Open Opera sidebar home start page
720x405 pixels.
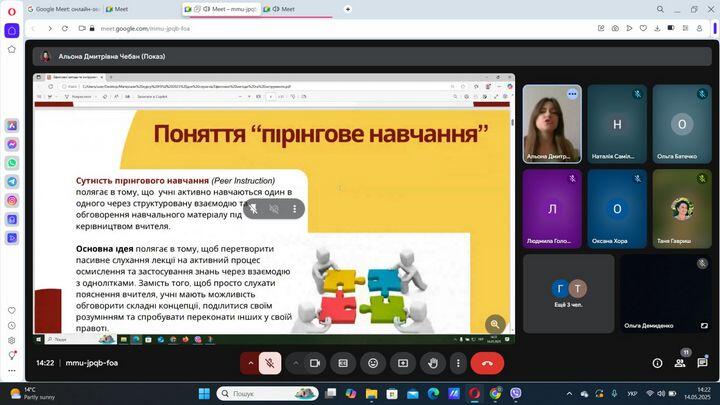pos(11,31)
